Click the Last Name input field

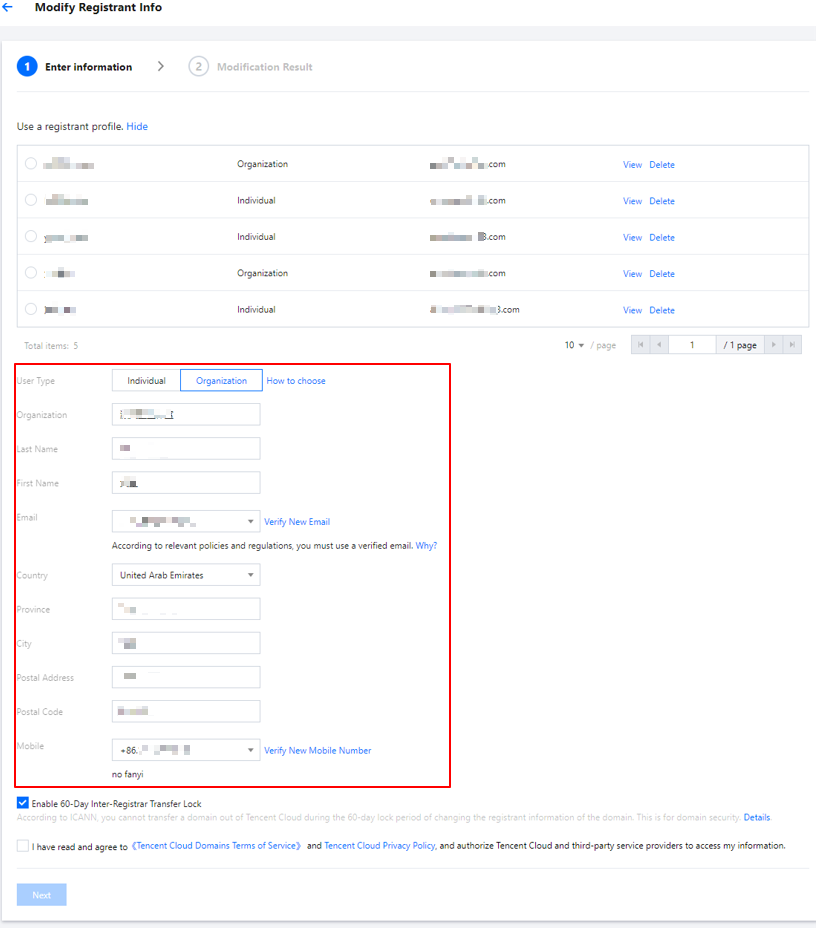(186, 449)
